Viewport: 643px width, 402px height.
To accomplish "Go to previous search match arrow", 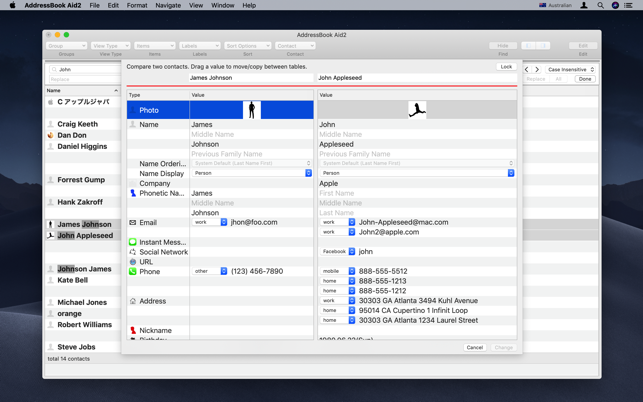I will point(527,69).
